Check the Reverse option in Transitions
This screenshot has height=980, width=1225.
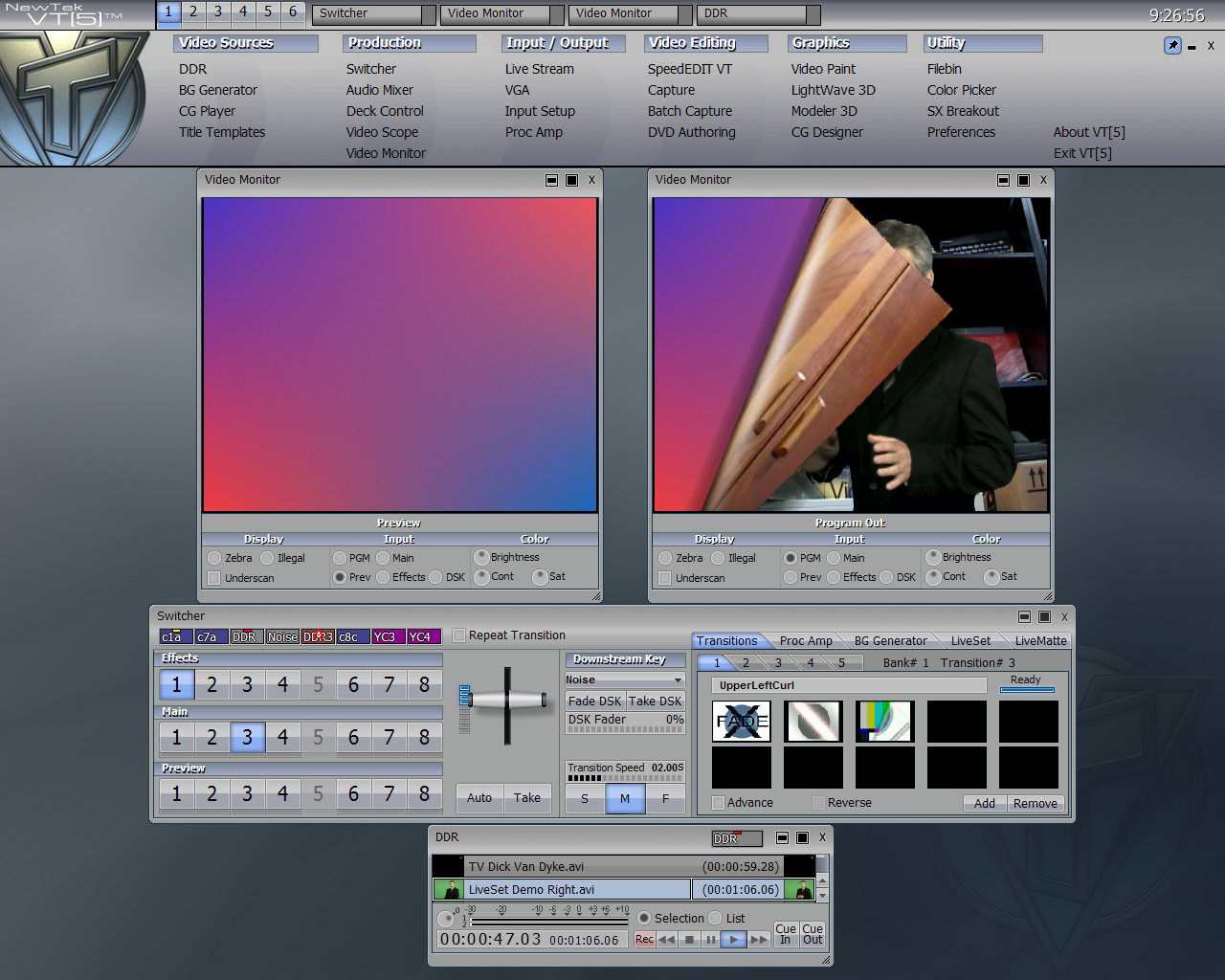[x=818, y=803]
